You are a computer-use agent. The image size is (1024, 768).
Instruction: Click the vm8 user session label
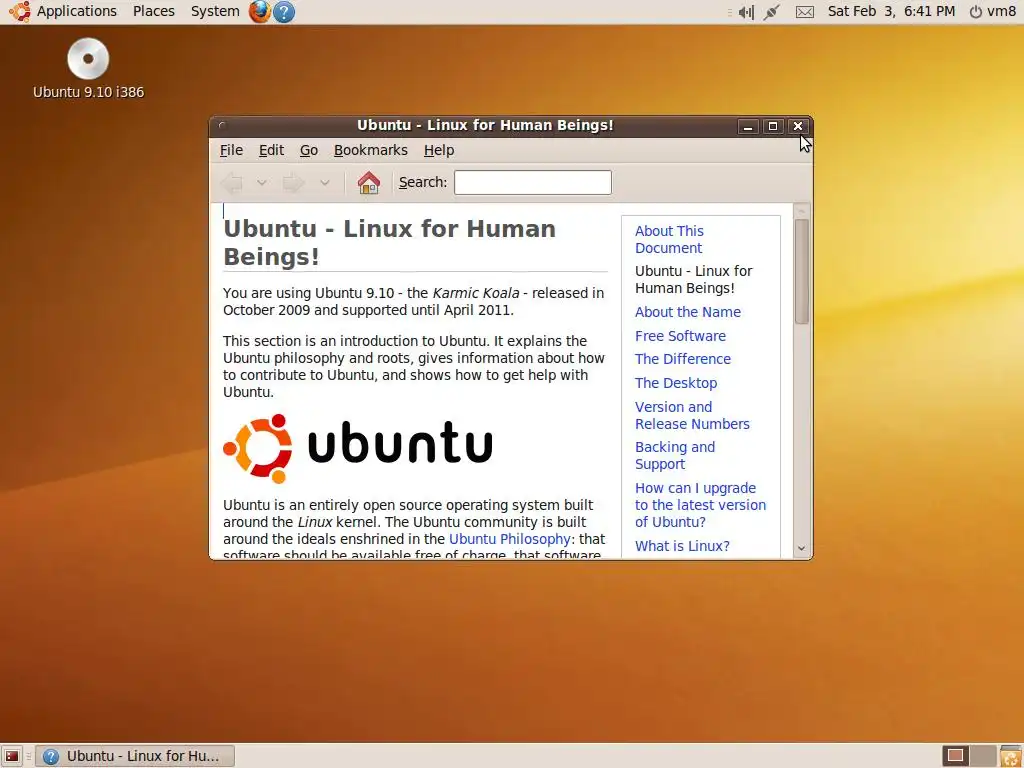tap(1001, 11)
